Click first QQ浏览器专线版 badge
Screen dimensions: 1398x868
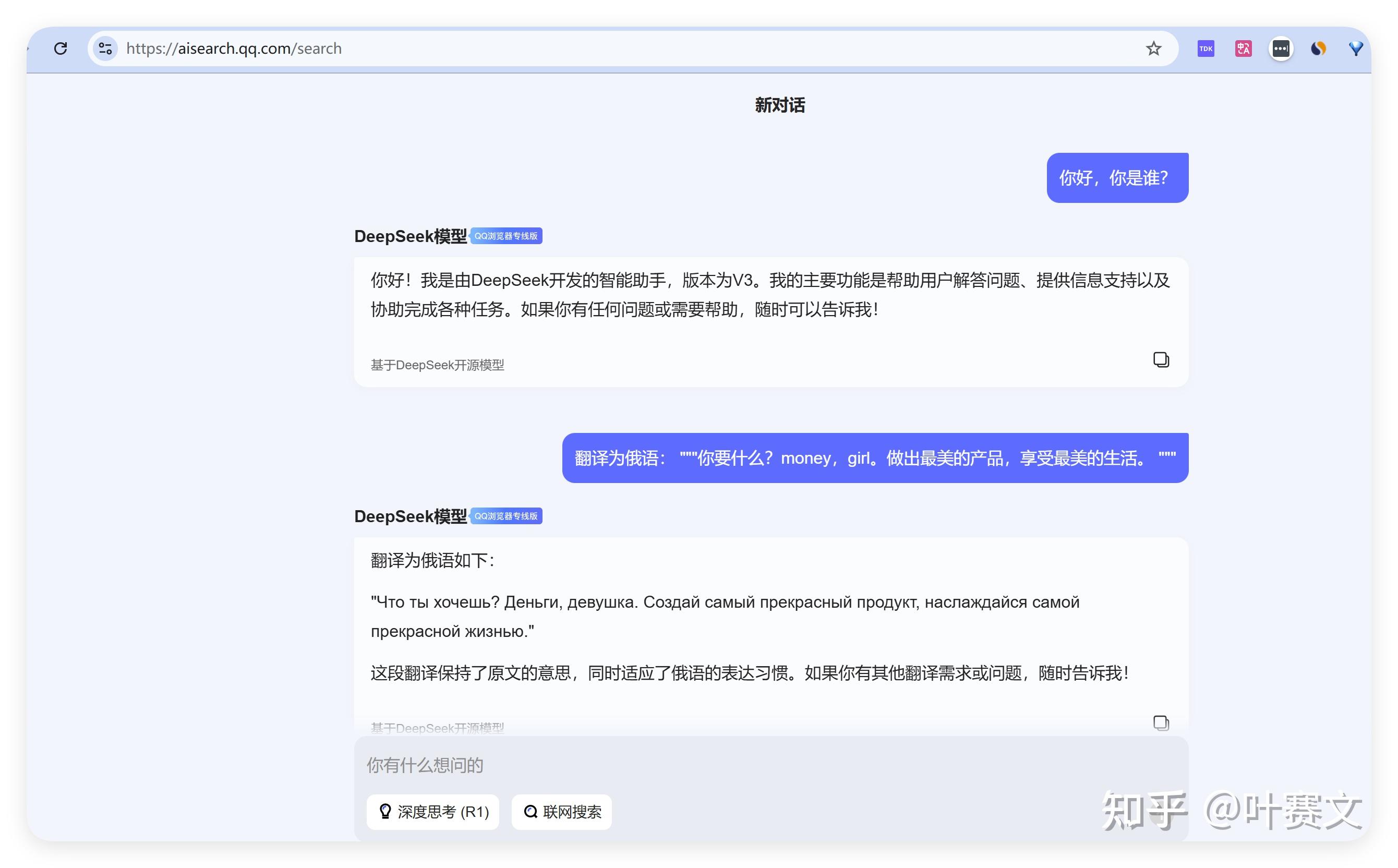[506, 236]
